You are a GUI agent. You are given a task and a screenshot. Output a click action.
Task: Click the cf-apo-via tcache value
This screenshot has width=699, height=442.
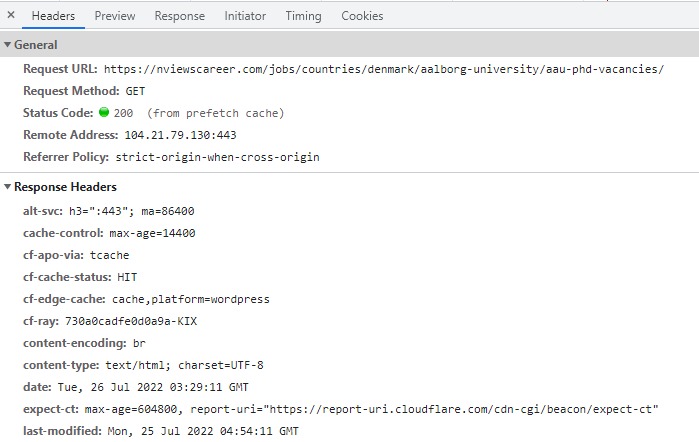coord(109,255)
